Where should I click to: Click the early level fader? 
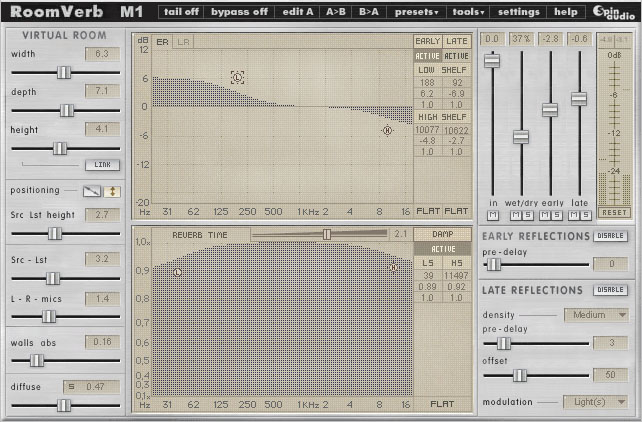tap(550, 110)
